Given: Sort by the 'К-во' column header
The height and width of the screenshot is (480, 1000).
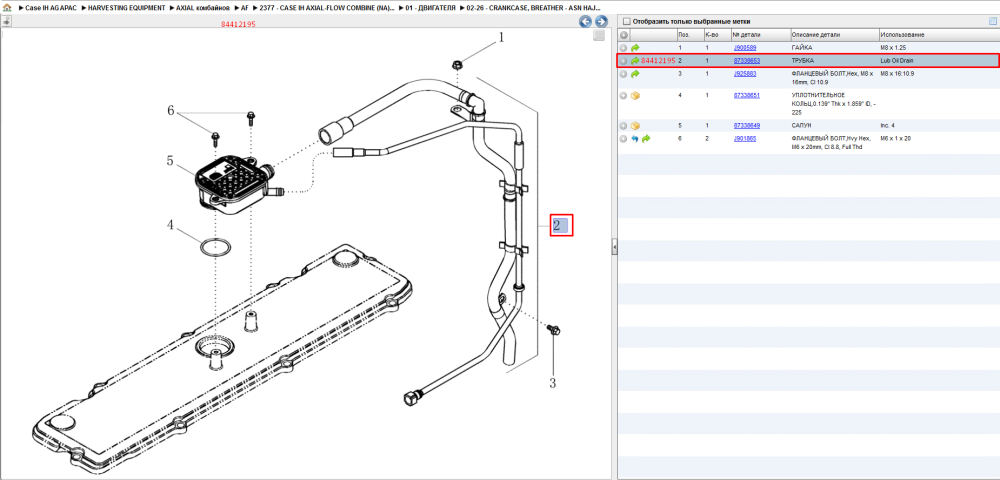Looking at the screenshot, I should (x=716, y=34).
